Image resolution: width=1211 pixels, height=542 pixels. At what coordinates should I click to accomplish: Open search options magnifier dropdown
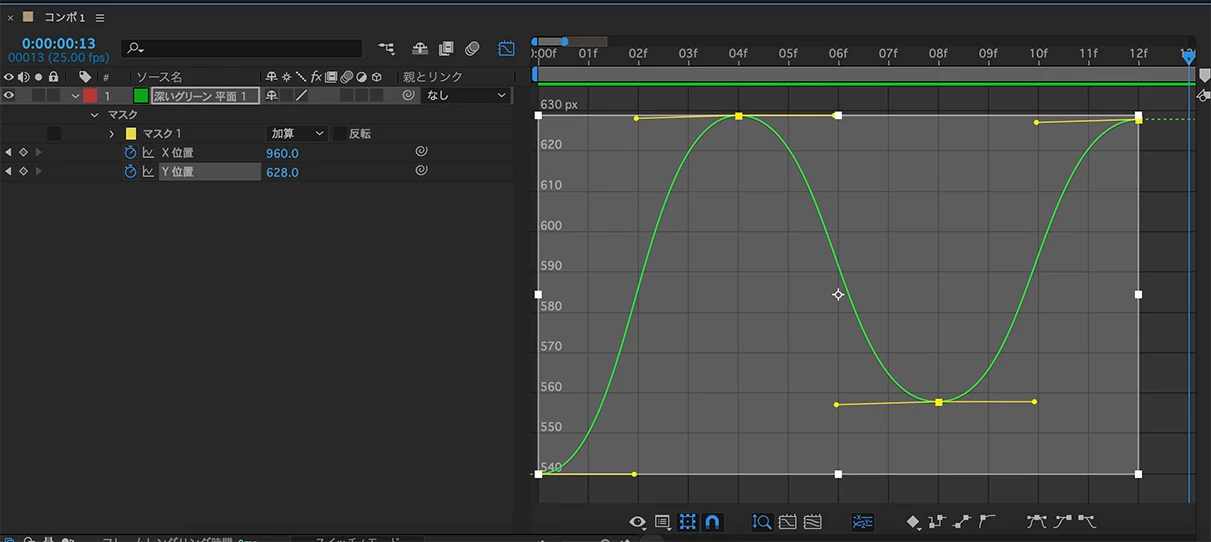(135, 48)
